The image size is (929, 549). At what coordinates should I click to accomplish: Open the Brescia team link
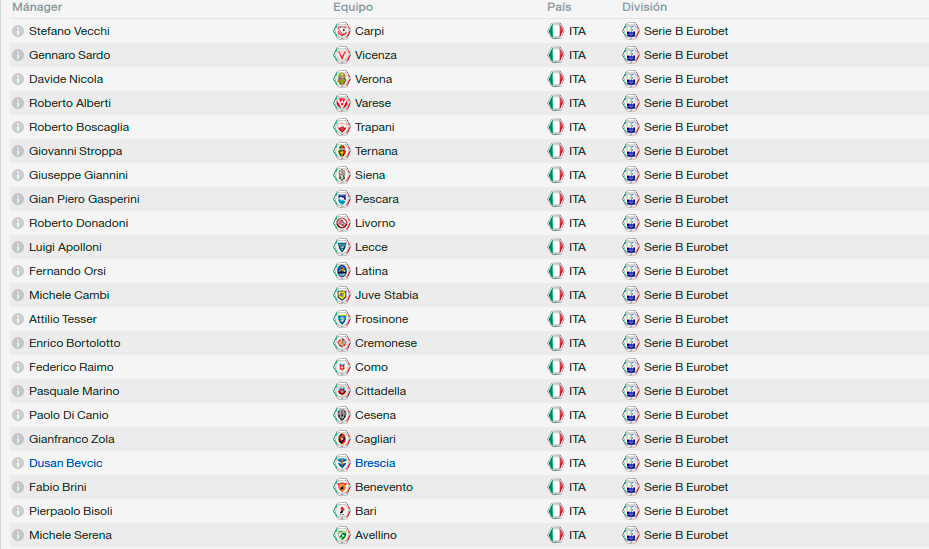pyautogui.click(x=375, y=463)
